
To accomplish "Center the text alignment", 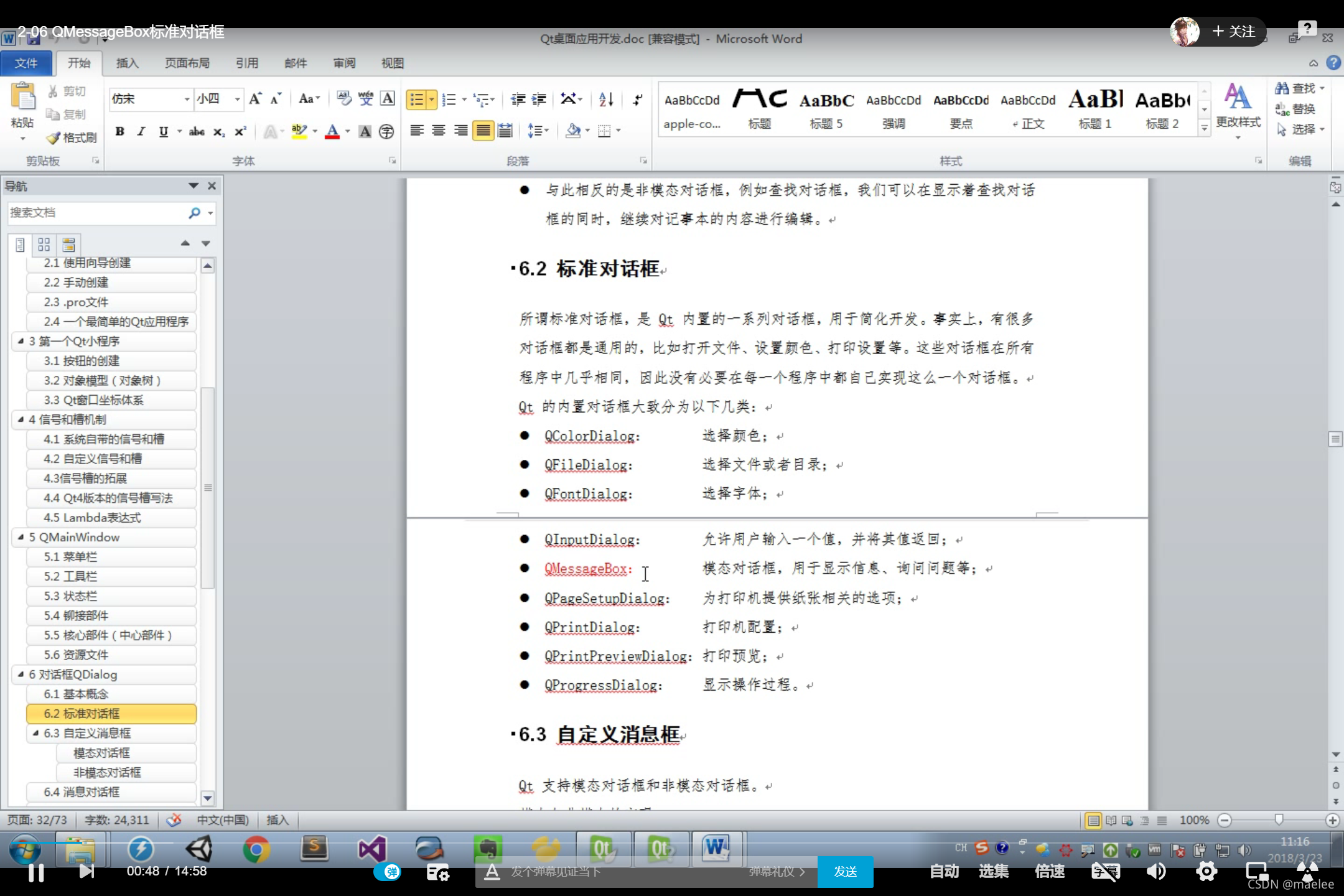I will (439, 131).
